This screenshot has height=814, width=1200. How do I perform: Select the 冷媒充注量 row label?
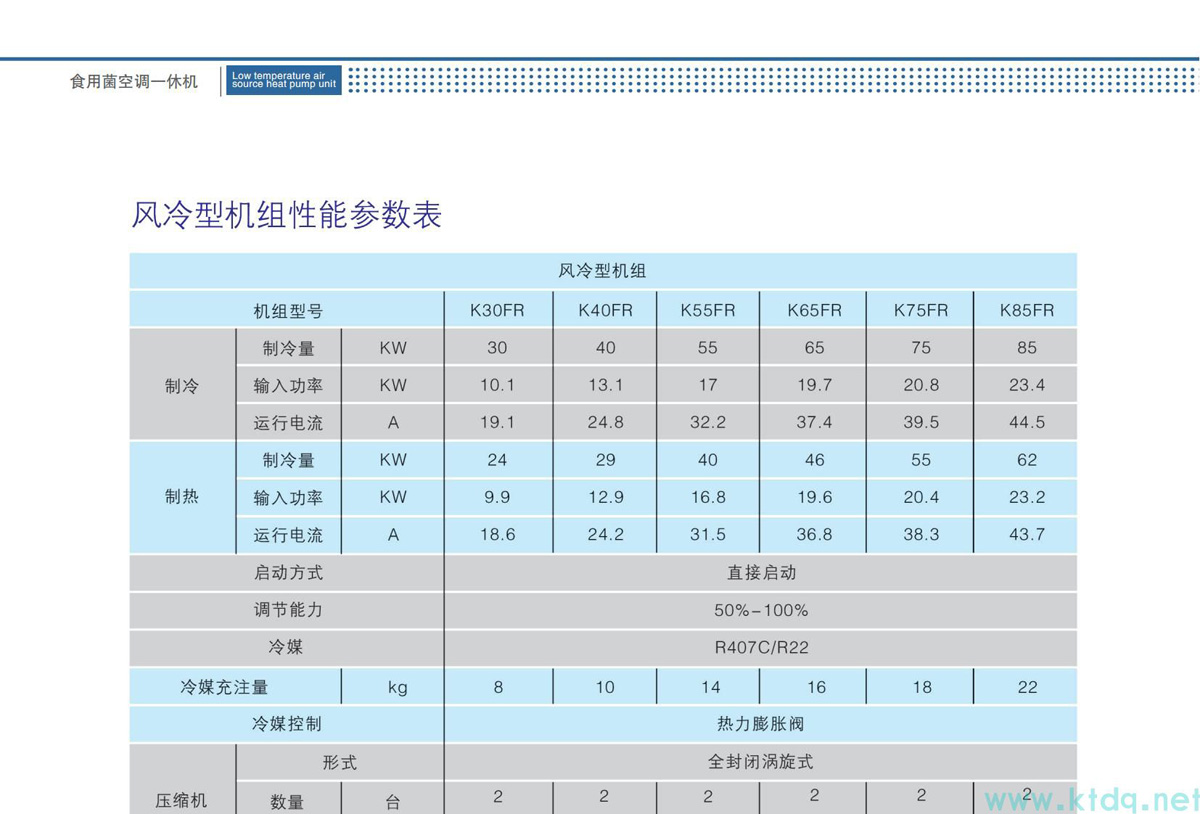click(x=225, y=687)
